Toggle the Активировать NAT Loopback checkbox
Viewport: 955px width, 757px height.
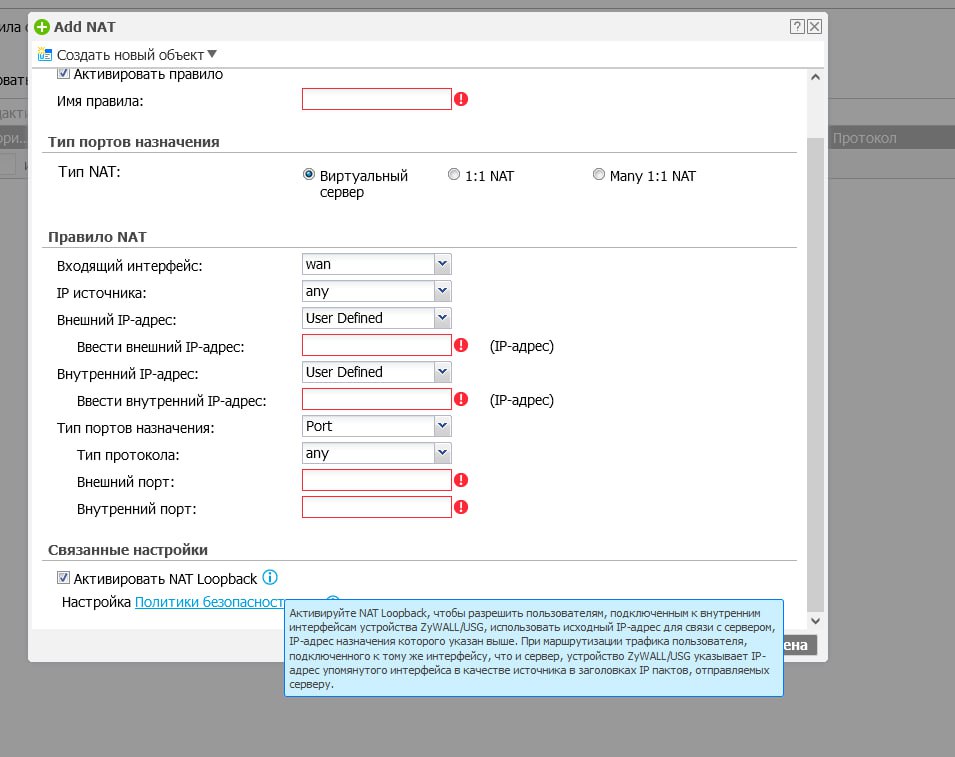click(x=63, y=577)
